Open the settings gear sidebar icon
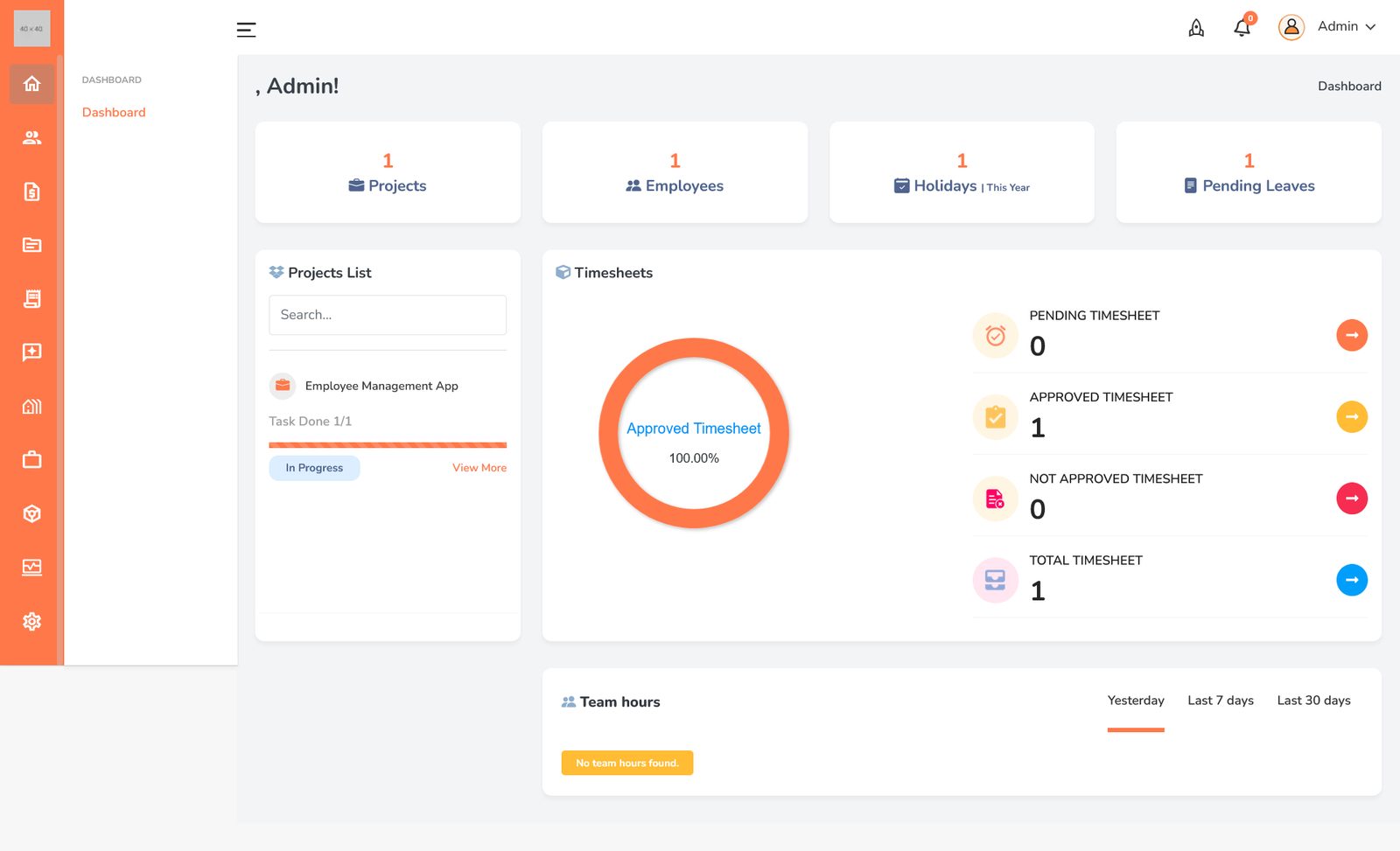 tap(31, 622)
